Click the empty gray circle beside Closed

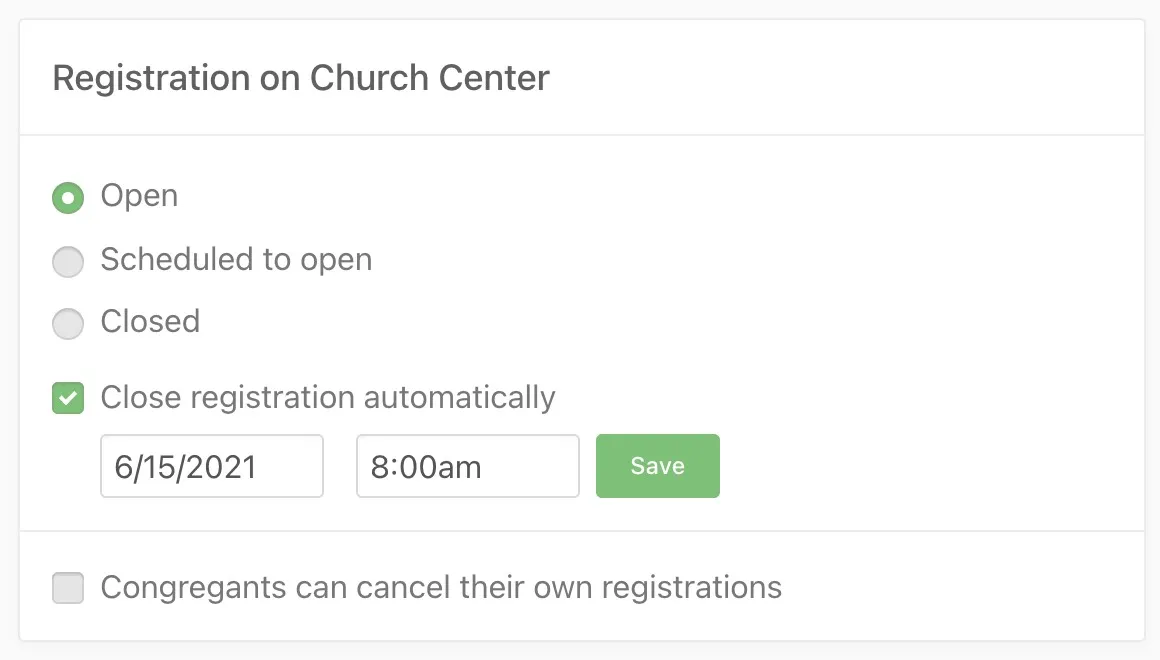pos(68,324)
